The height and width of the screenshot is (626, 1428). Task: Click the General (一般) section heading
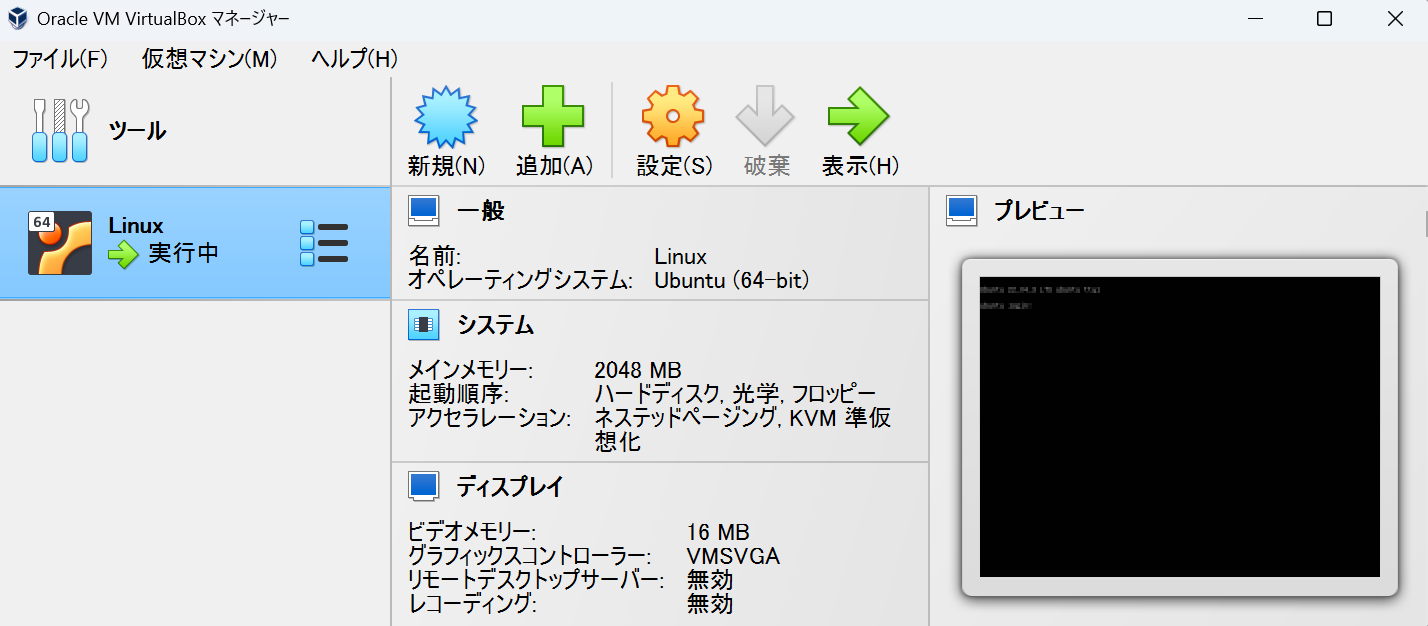(x=481, y=211)
